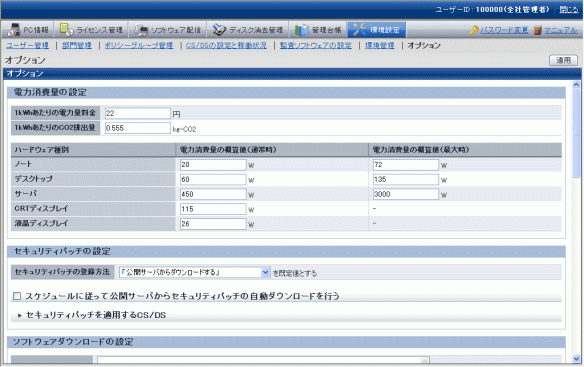Click the scrollbar up arrow

[576, 85]
